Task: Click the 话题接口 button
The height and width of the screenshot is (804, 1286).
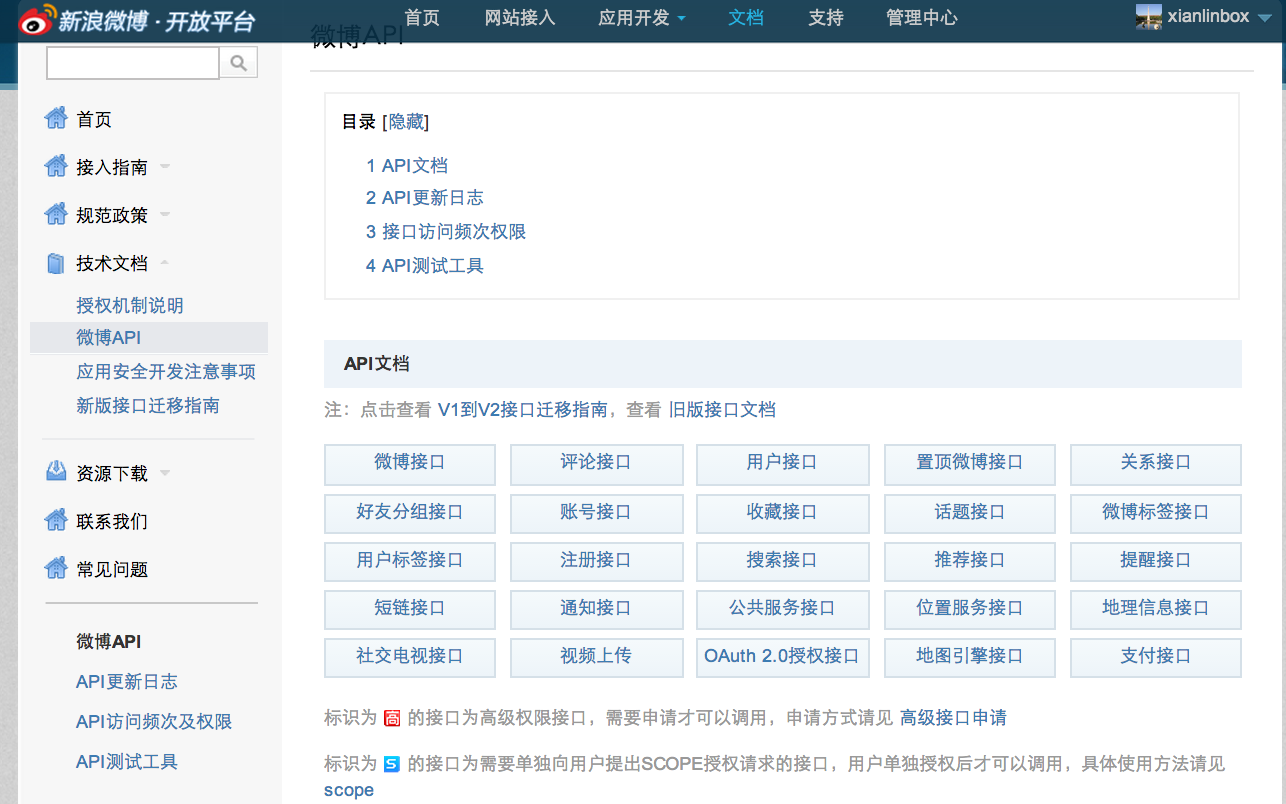Action: (970, 513)
